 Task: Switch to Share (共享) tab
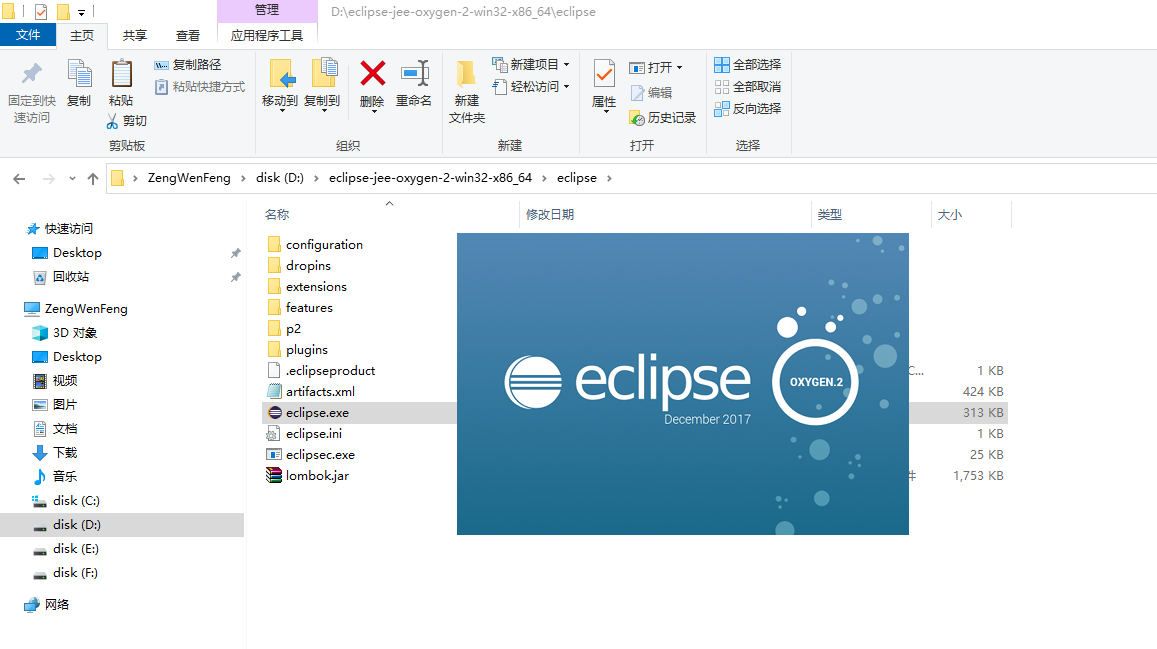pyautogui.click(x=135, y=35)
